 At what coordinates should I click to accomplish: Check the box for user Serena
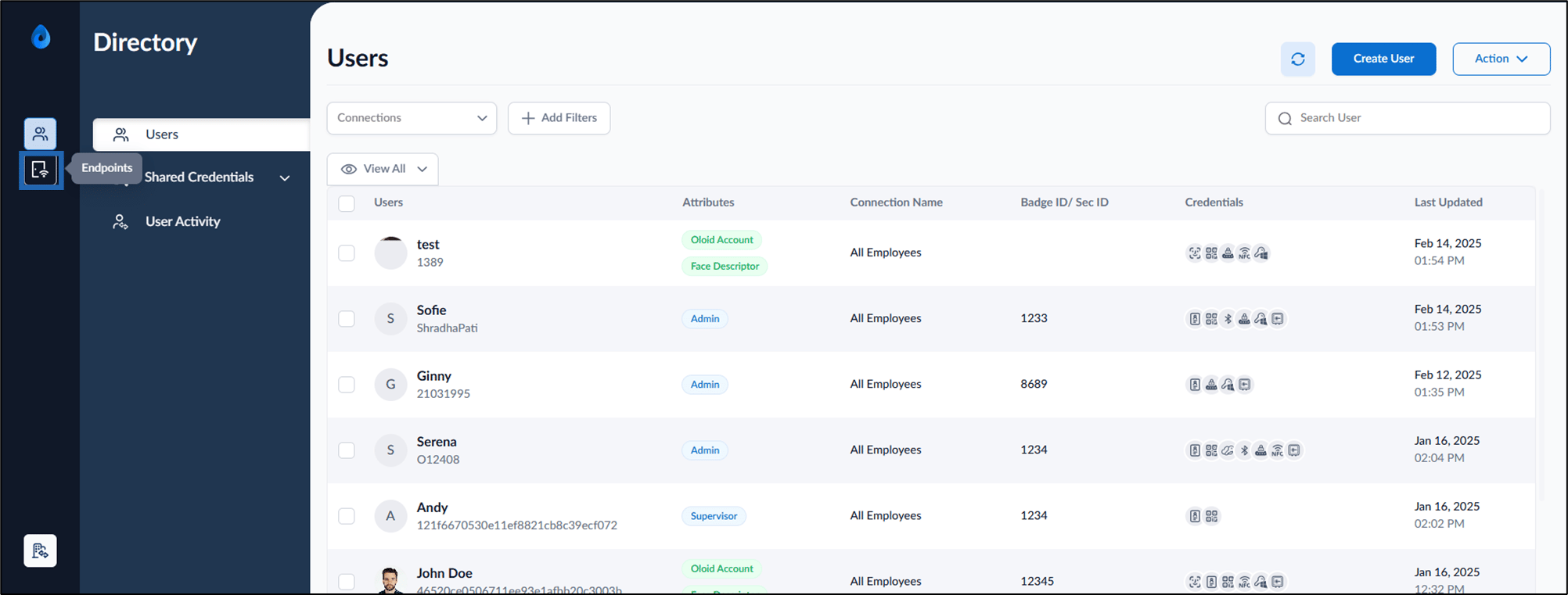coord(347,450)
